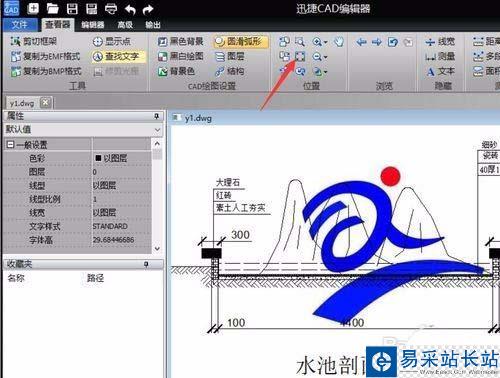Select the y1.dwg document tab

pos(22,103)
